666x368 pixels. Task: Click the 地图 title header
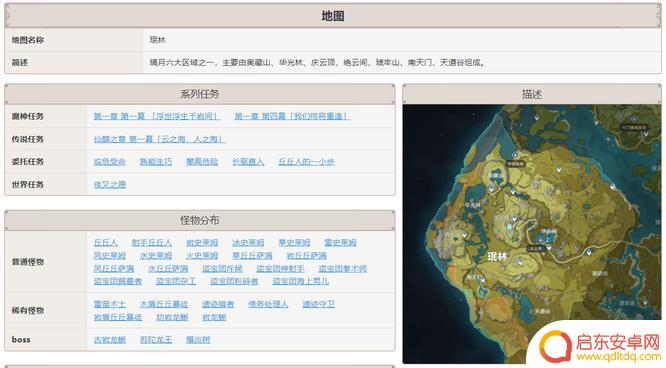(333, 16)
